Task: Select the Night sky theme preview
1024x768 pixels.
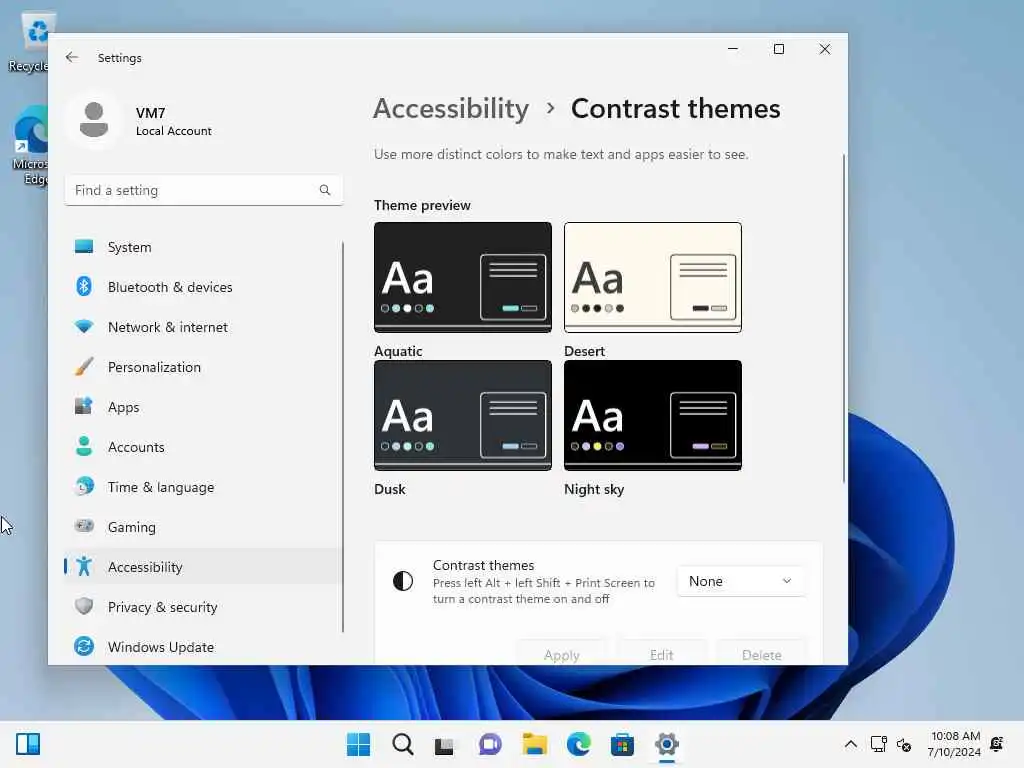Action: tap(652, 415)
